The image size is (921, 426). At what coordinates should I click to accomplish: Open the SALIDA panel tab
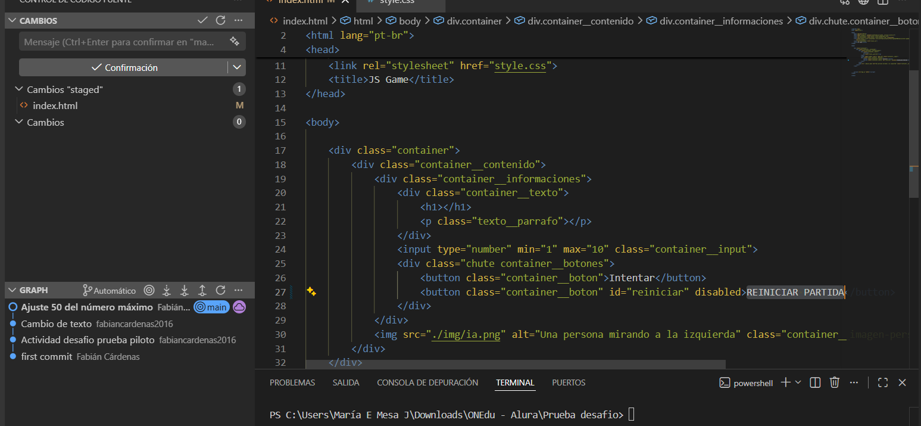click(x=346, y=383)
